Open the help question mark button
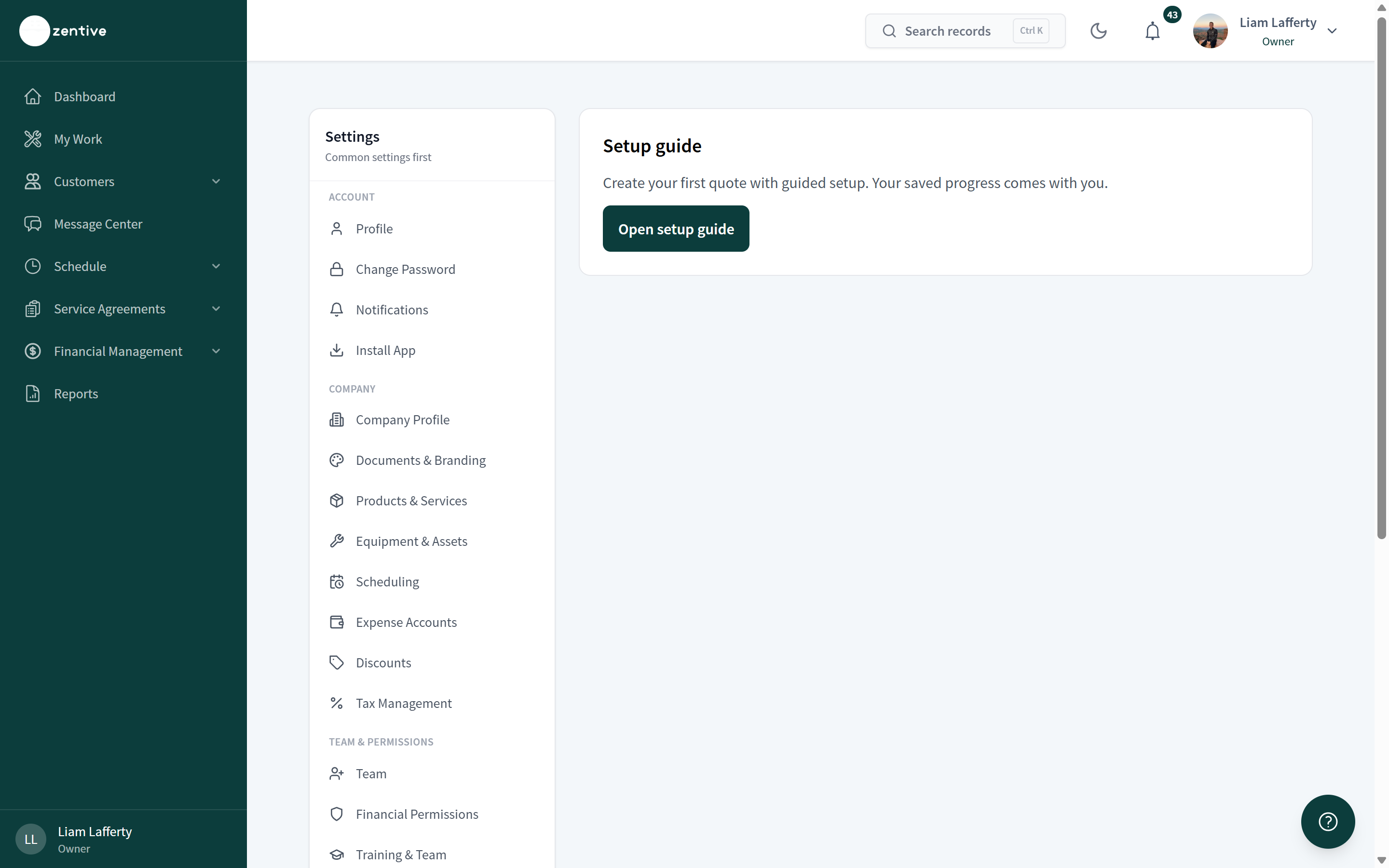The image size is (1389, 868). coord(1328,822)
